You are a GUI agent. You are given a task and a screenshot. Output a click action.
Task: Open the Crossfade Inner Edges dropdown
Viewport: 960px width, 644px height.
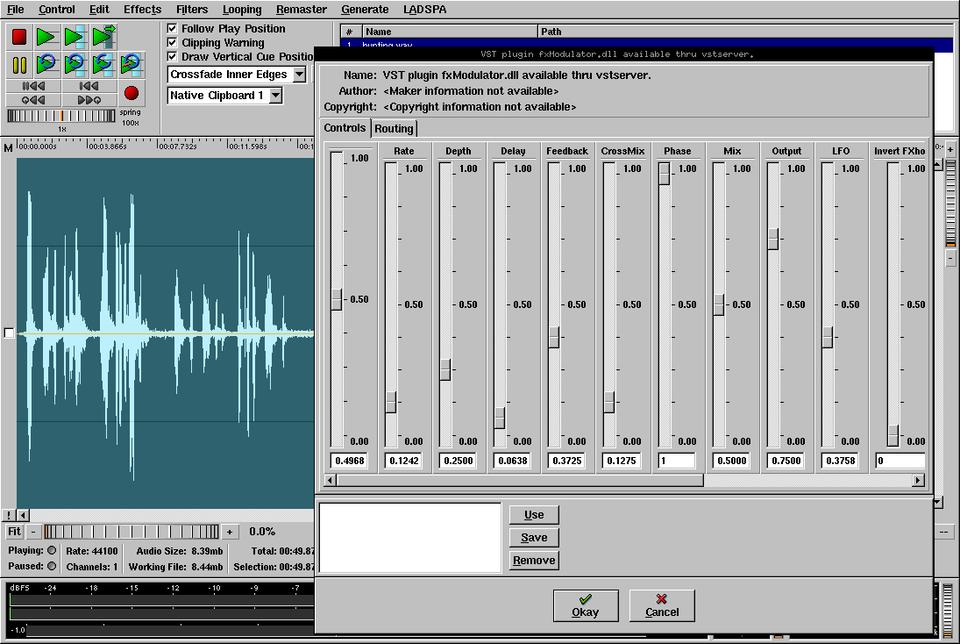point(299,75)
